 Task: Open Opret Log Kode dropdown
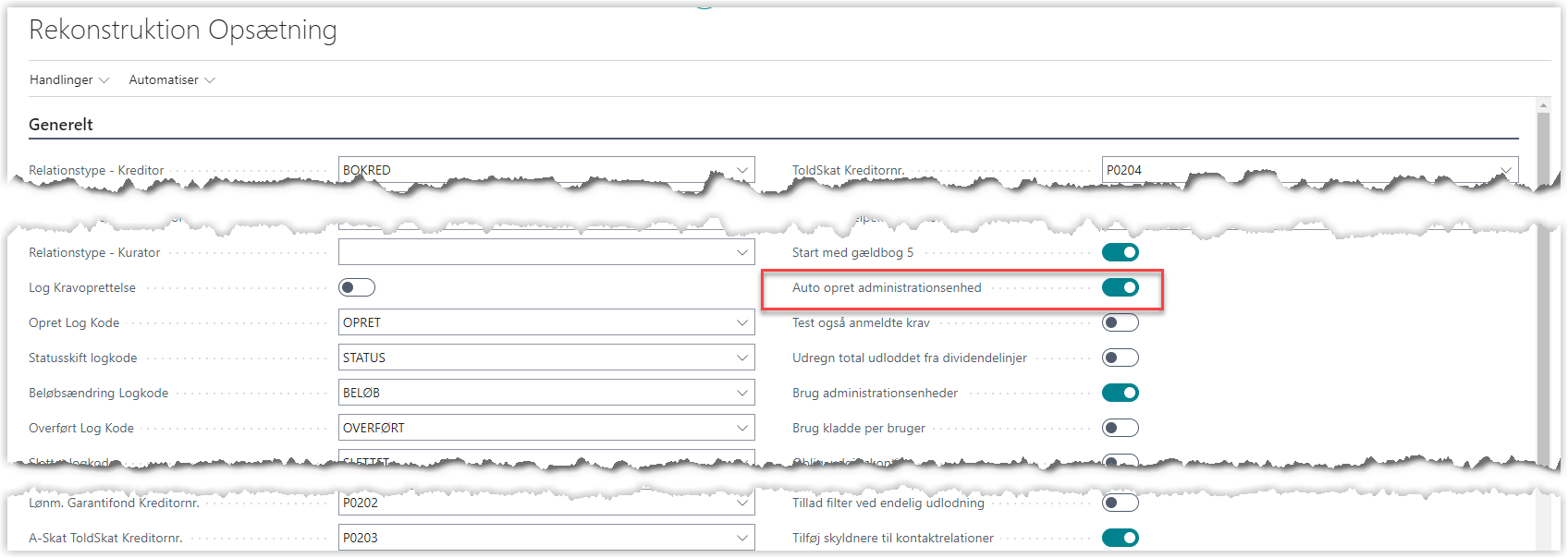click(x=741, y=322)
